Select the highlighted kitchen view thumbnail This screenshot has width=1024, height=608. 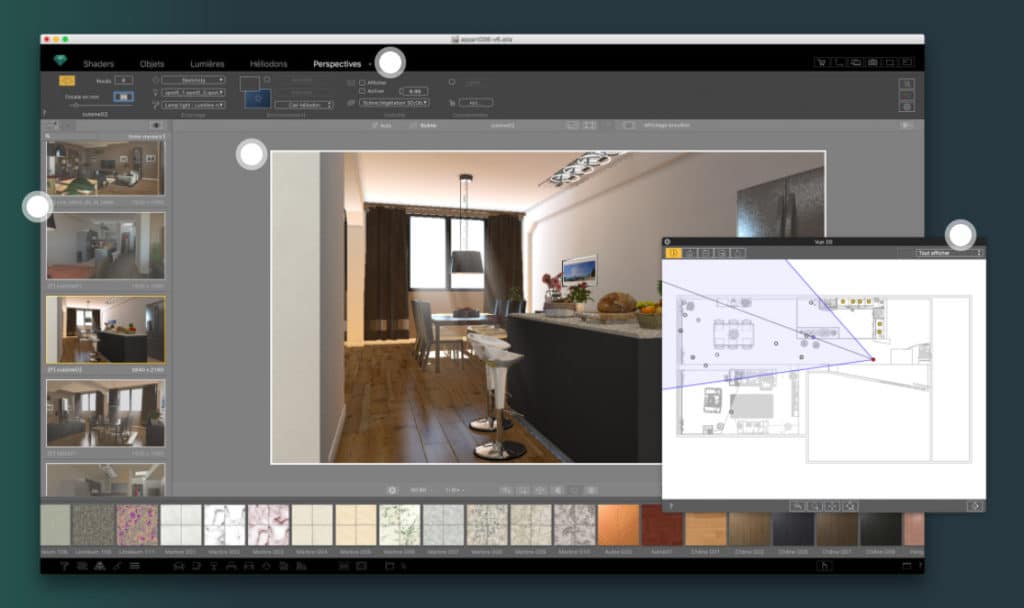[x=105, y=330]
